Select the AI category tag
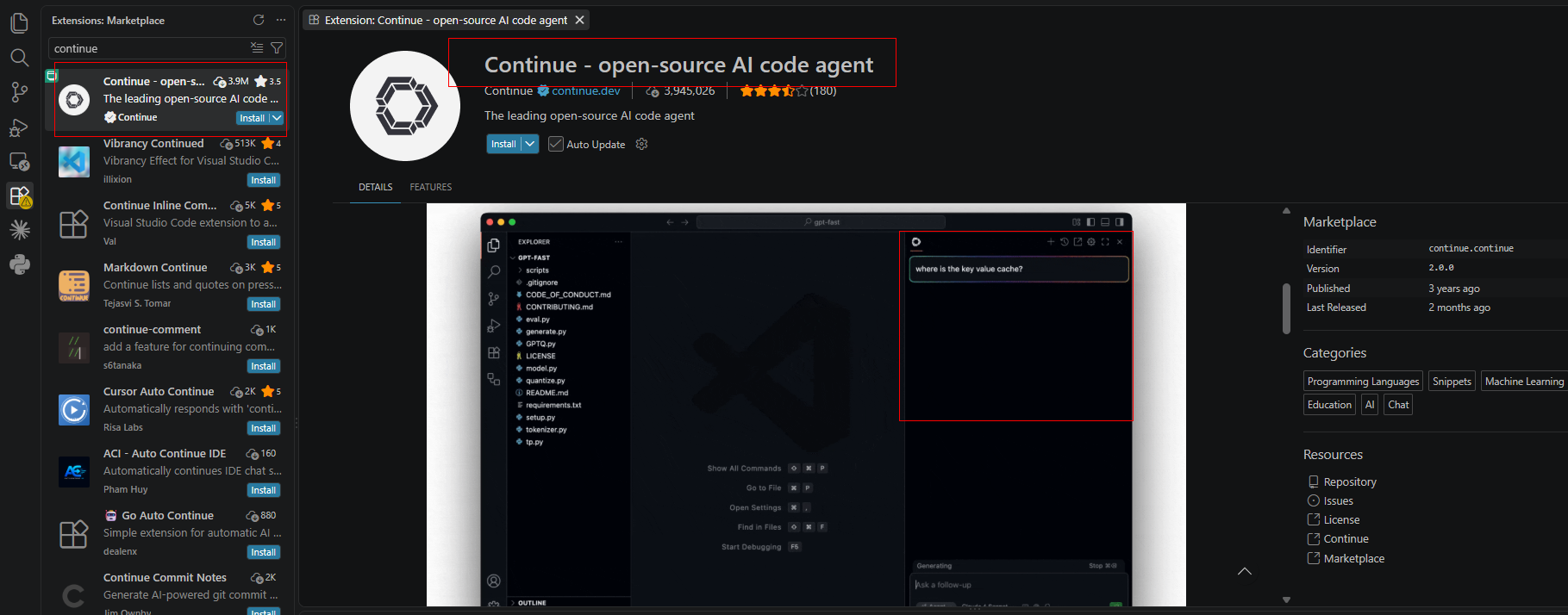The image size is (1568, 615). click(x=1370, y=405)
